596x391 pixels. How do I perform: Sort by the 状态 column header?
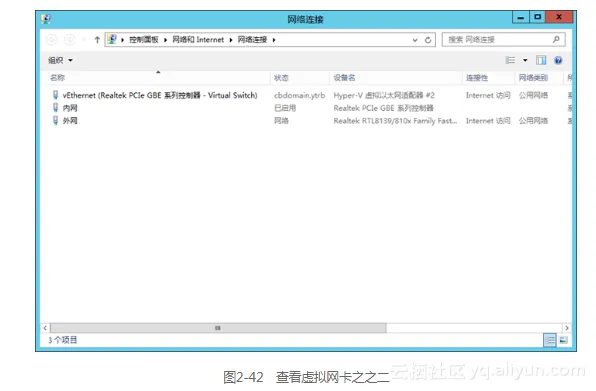coord(281,78)
